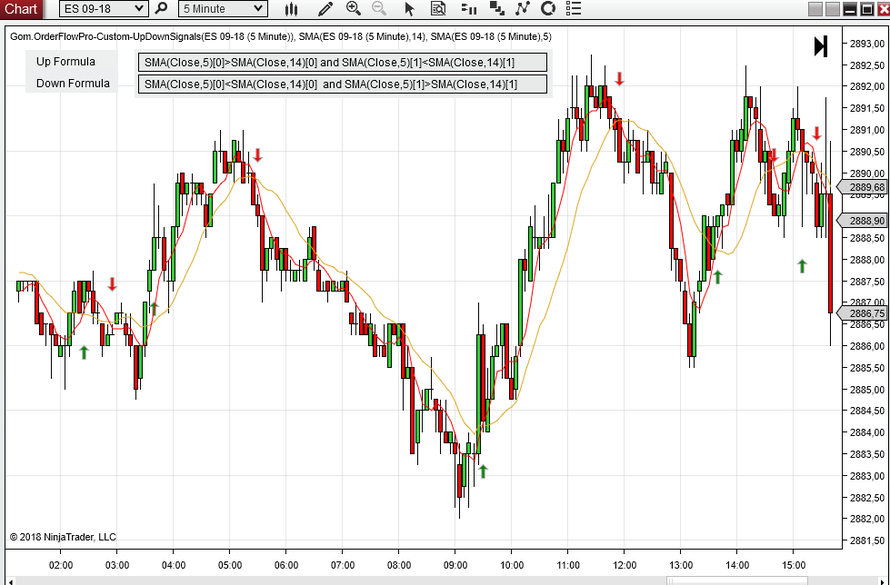Viewport: 890px width, 585px height.
Task: Expand the 5 Minute interval dropdown
Action: point(222,9)
